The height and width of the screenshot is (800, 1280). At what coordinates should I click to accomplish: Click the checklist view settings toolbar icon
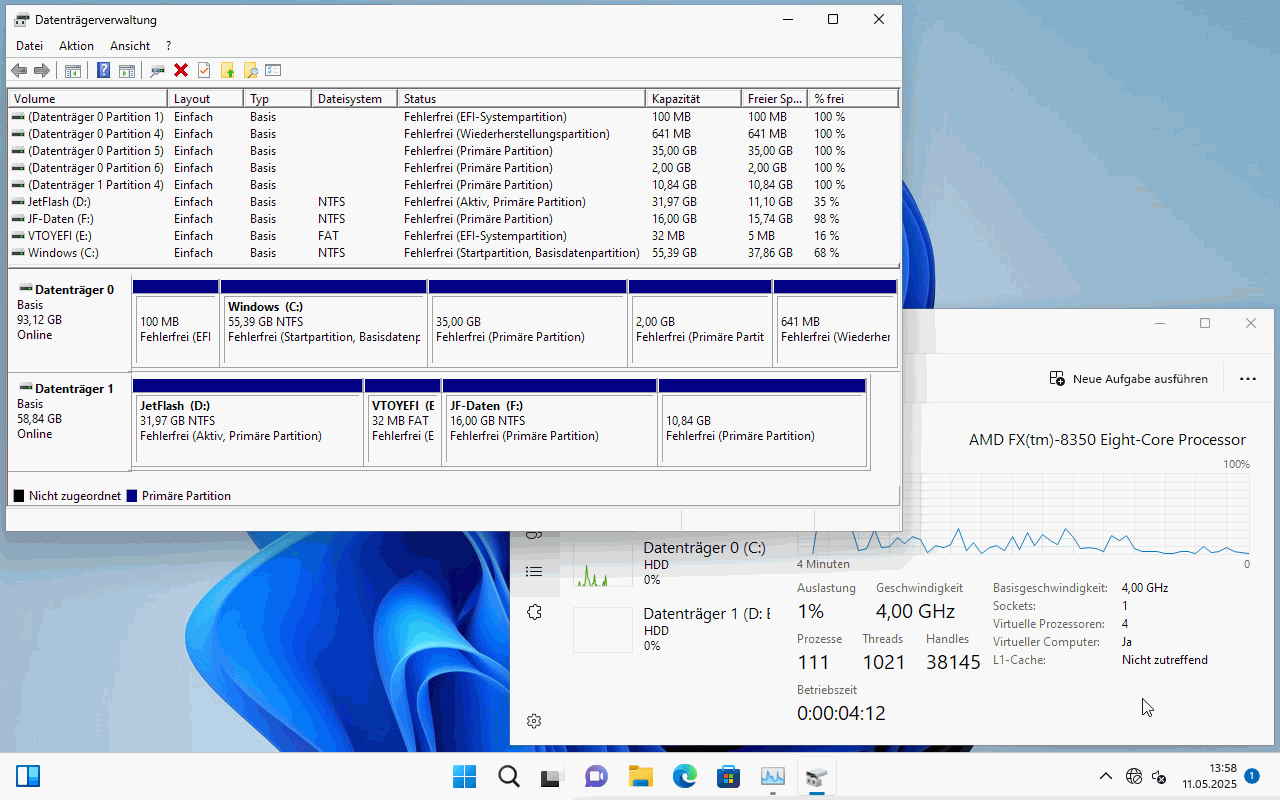[273, 70]
